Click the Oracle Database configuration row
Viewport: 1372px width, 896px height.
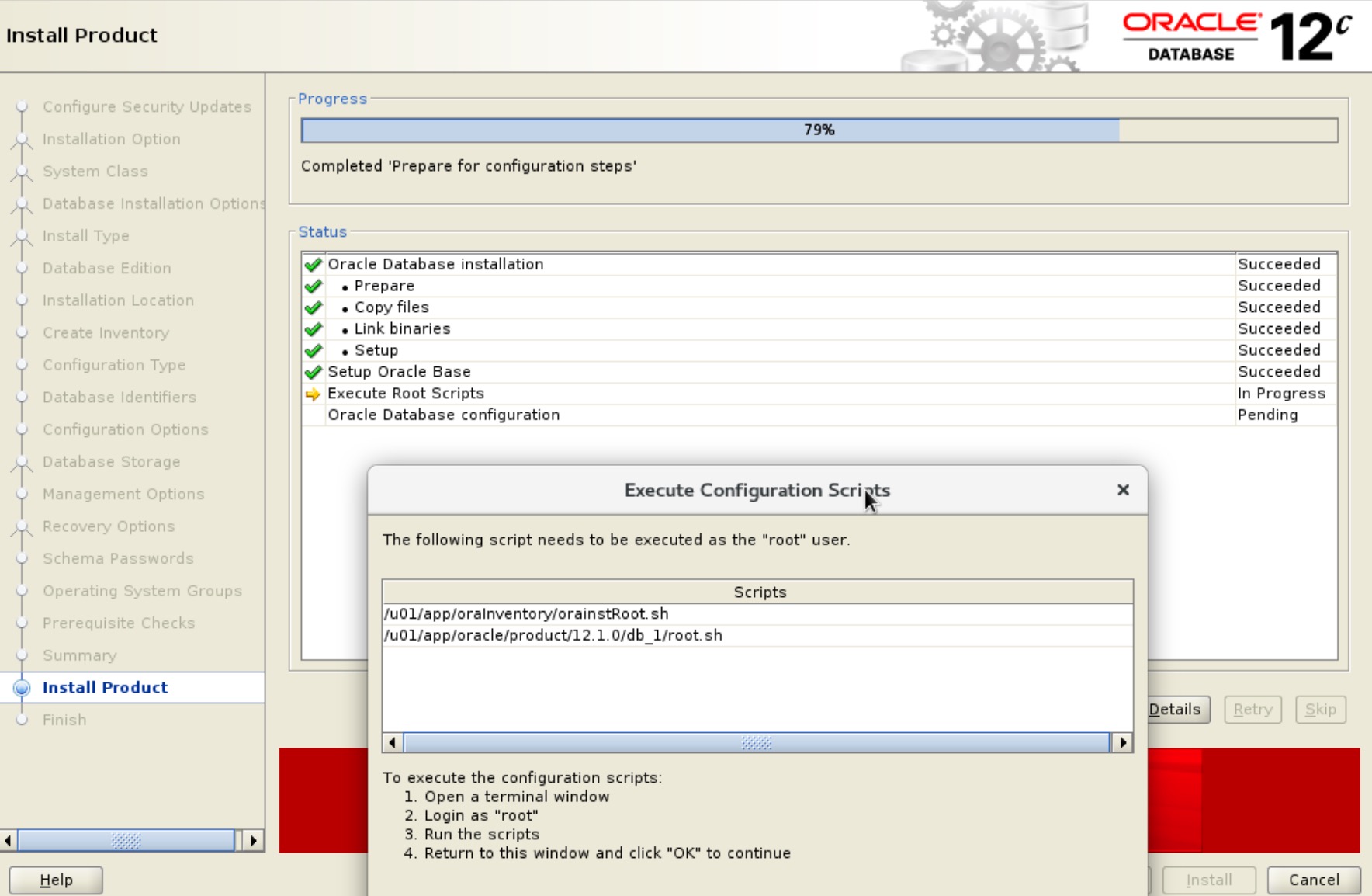pyautogui.click(x=819, y=415)
